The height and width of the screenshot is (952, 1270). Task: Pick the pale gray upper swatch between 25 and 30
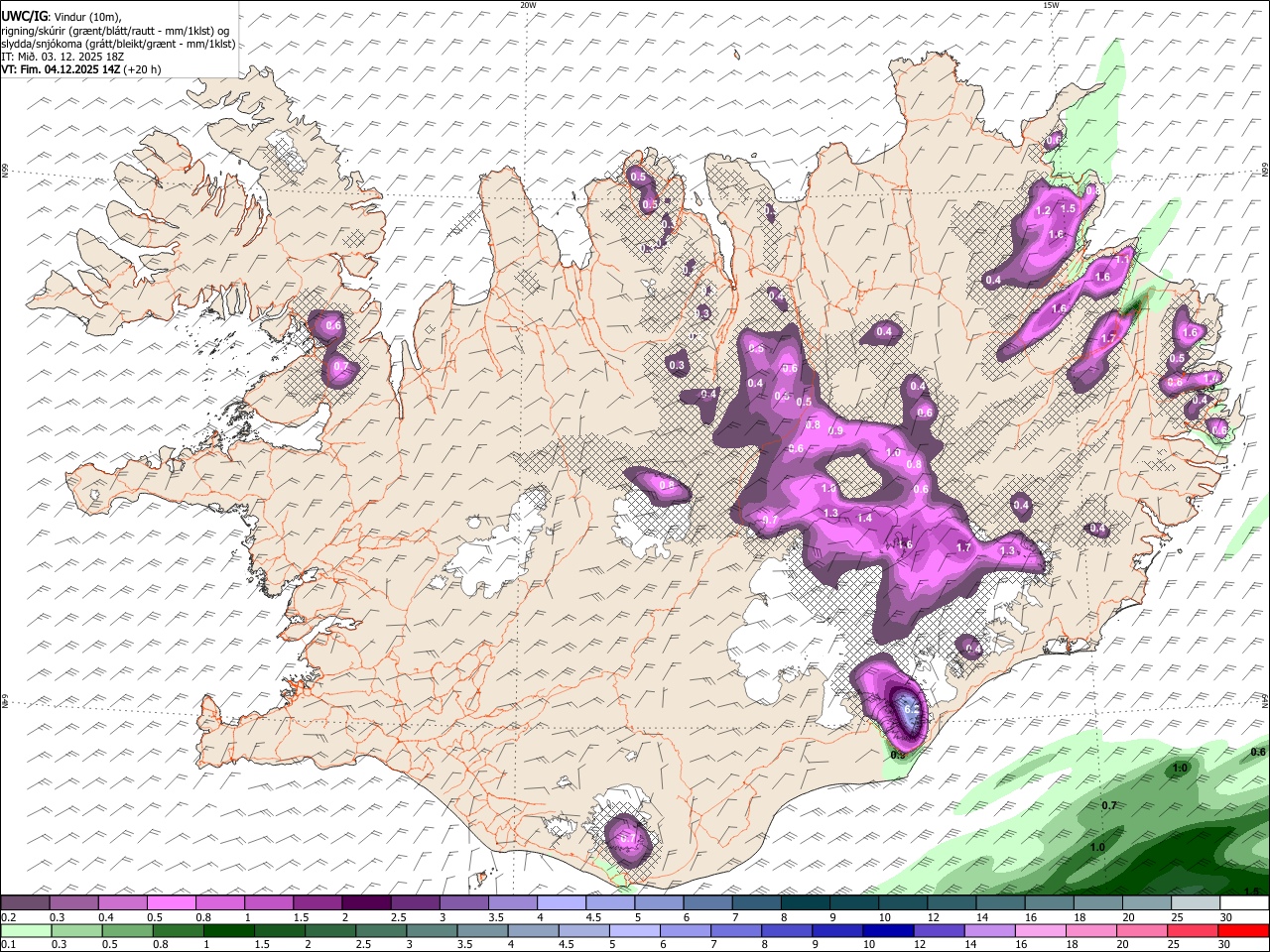[1195, 903]
